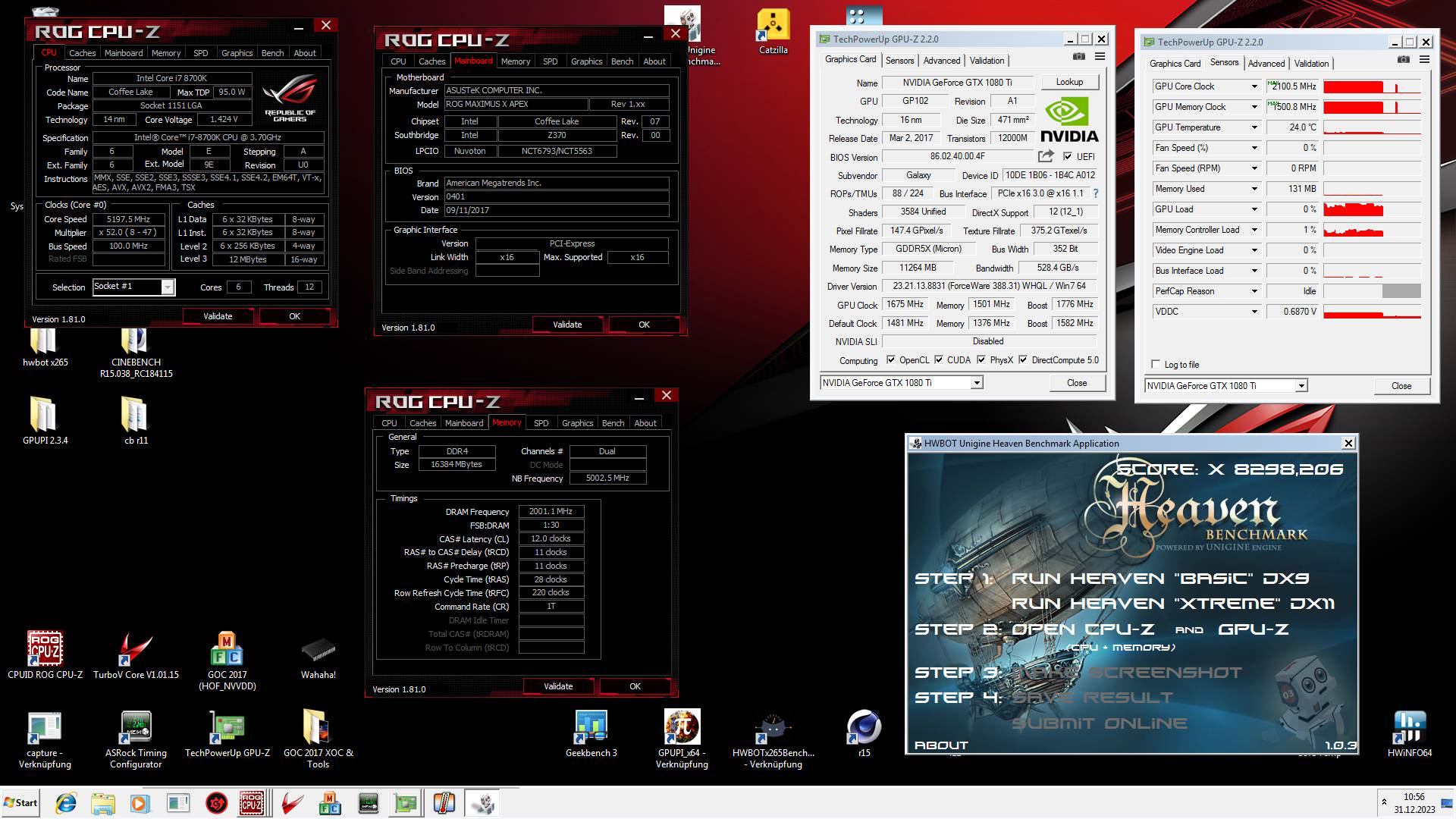Expand the Memory Used sensor dropdown

tap(1254, 189)
